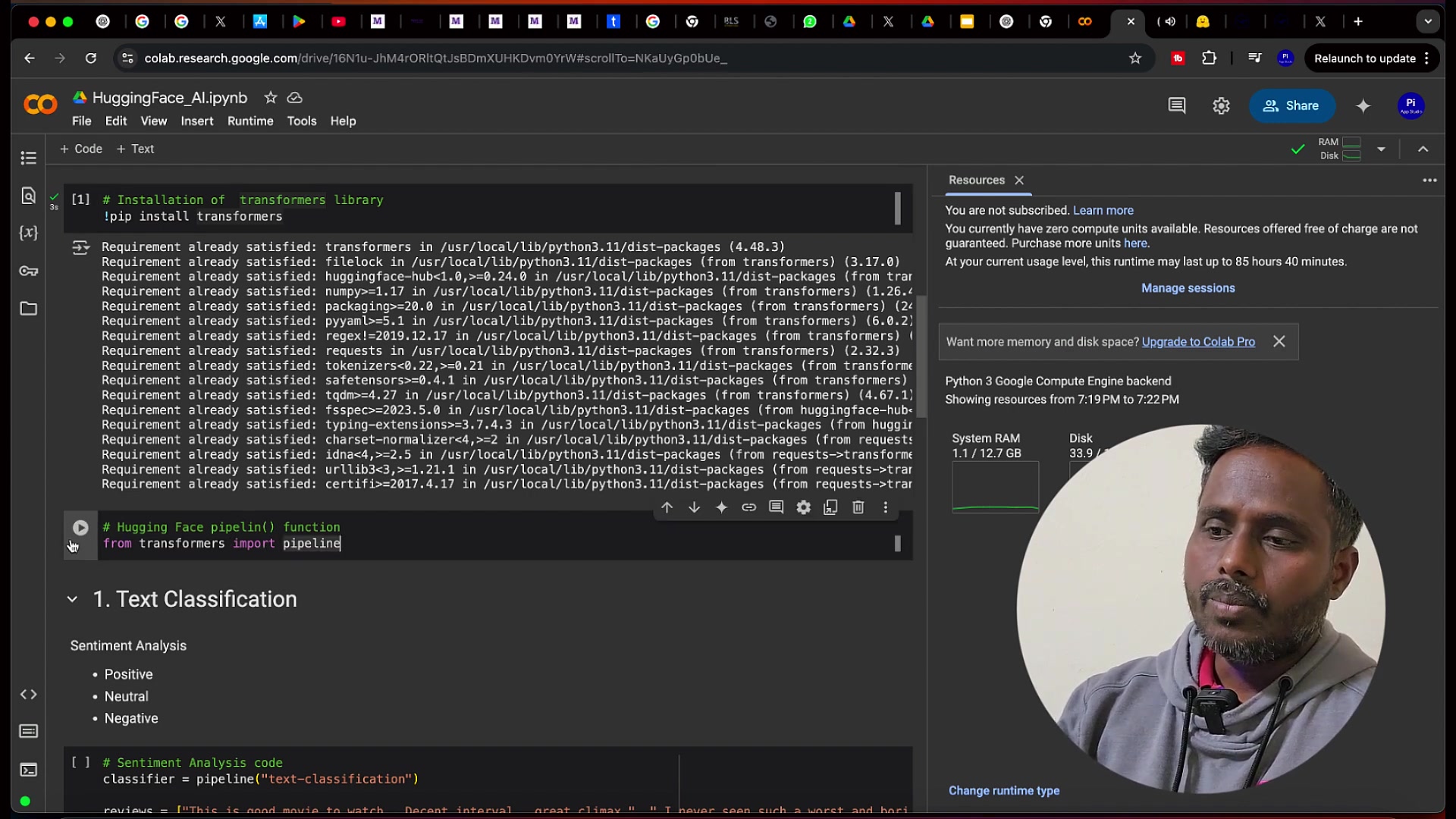Add a new Code cell

tap(81, 149)
